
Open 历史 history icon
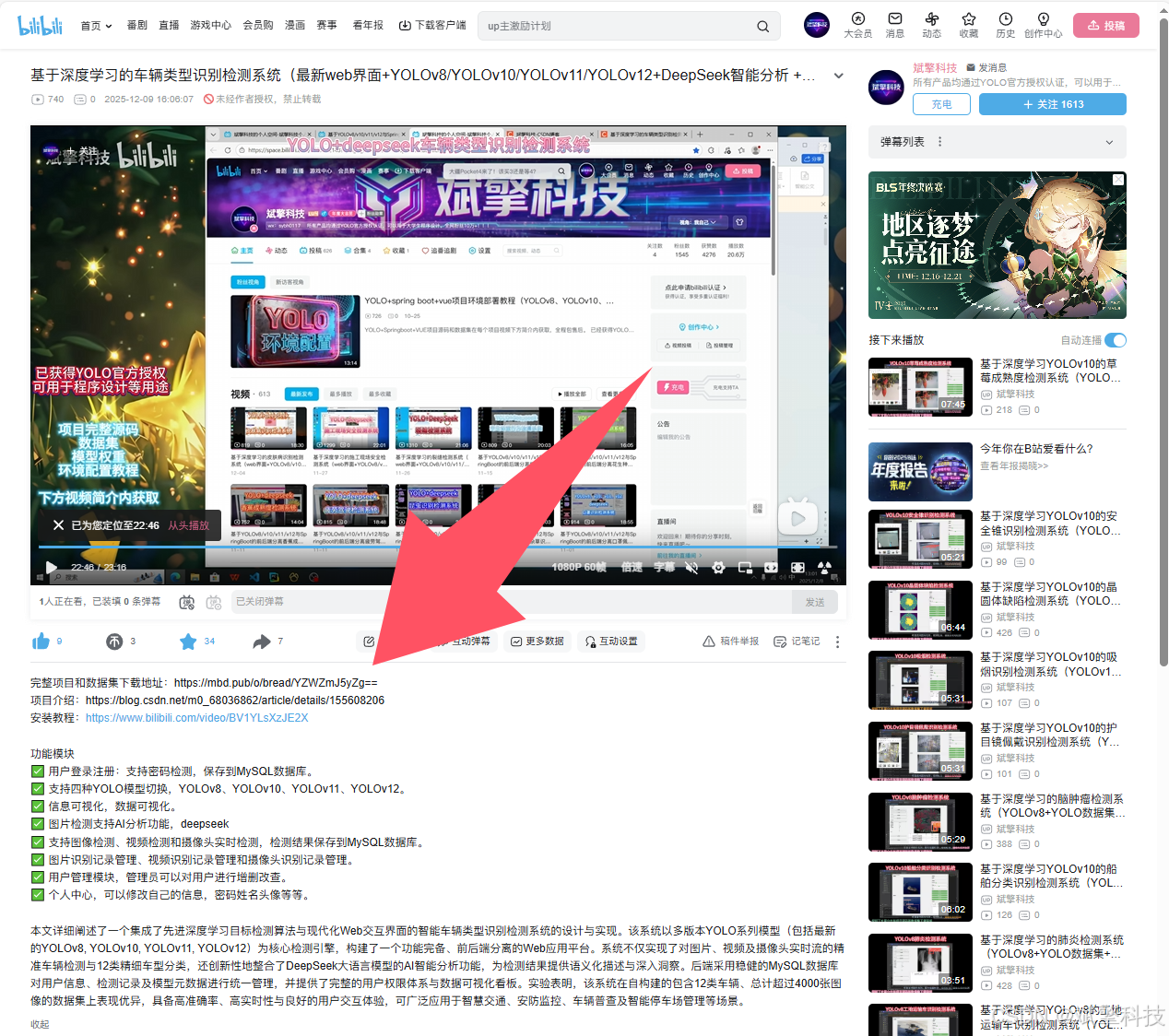[1005, 25]
